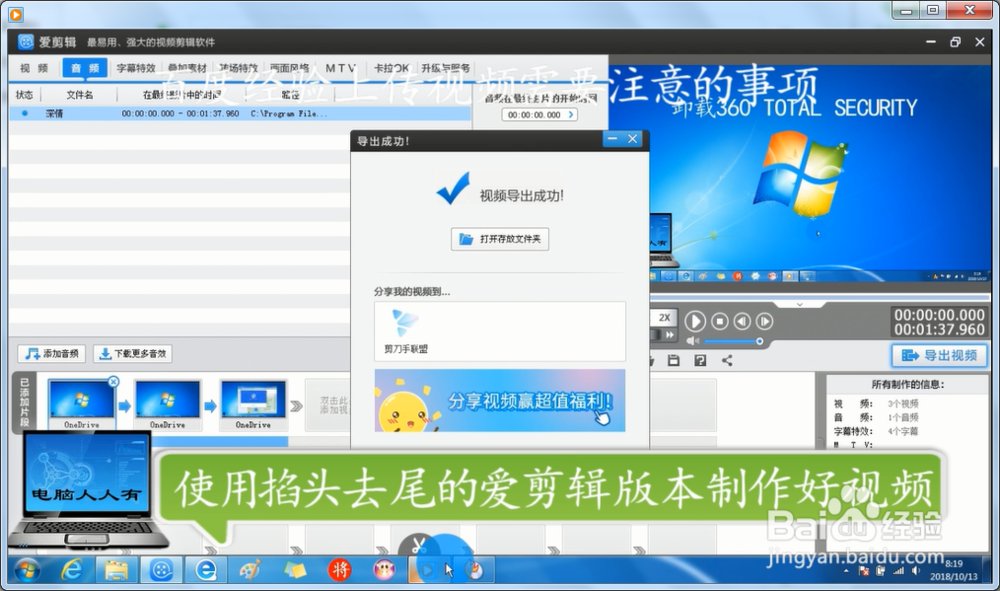The width and height of the screenshot is (1000, 591).
Task: Open the MTV tab
Action: pos(341,68)
